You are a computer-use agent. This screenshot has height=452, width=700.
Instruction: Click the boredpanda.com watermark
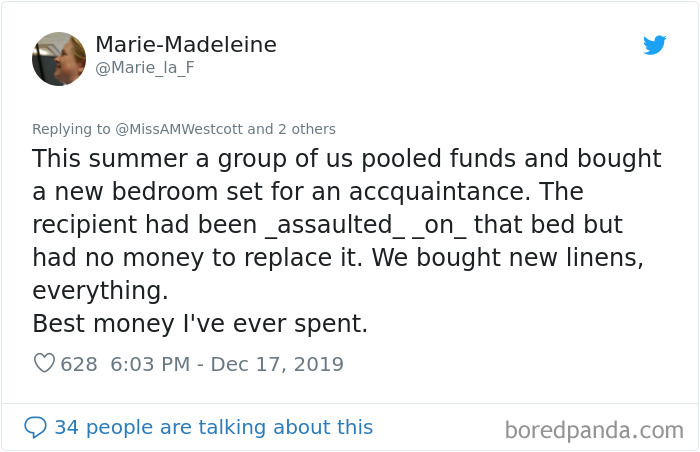[x=594, y=430]
